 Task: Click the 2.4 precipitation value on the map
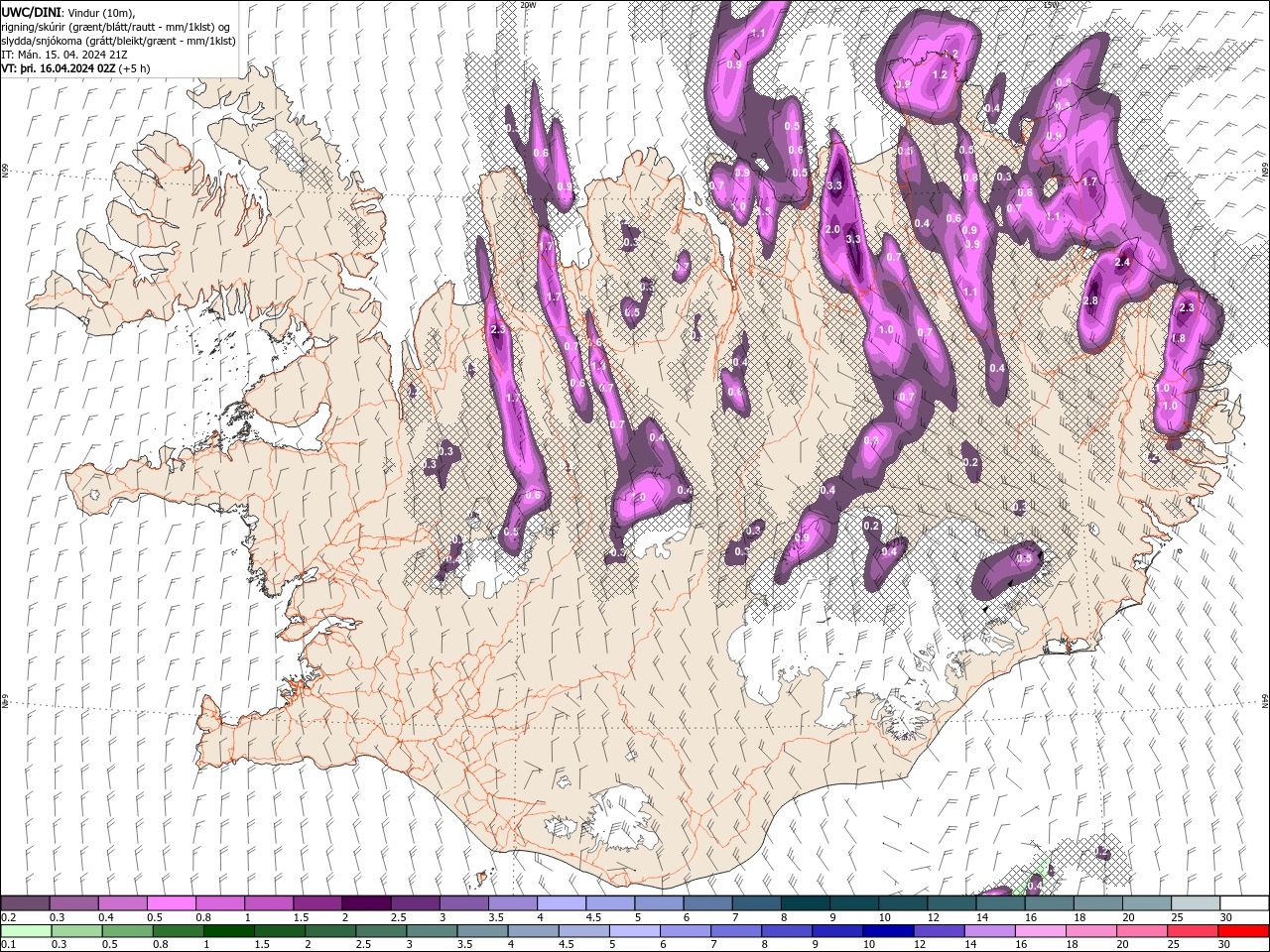[1123, 262]
